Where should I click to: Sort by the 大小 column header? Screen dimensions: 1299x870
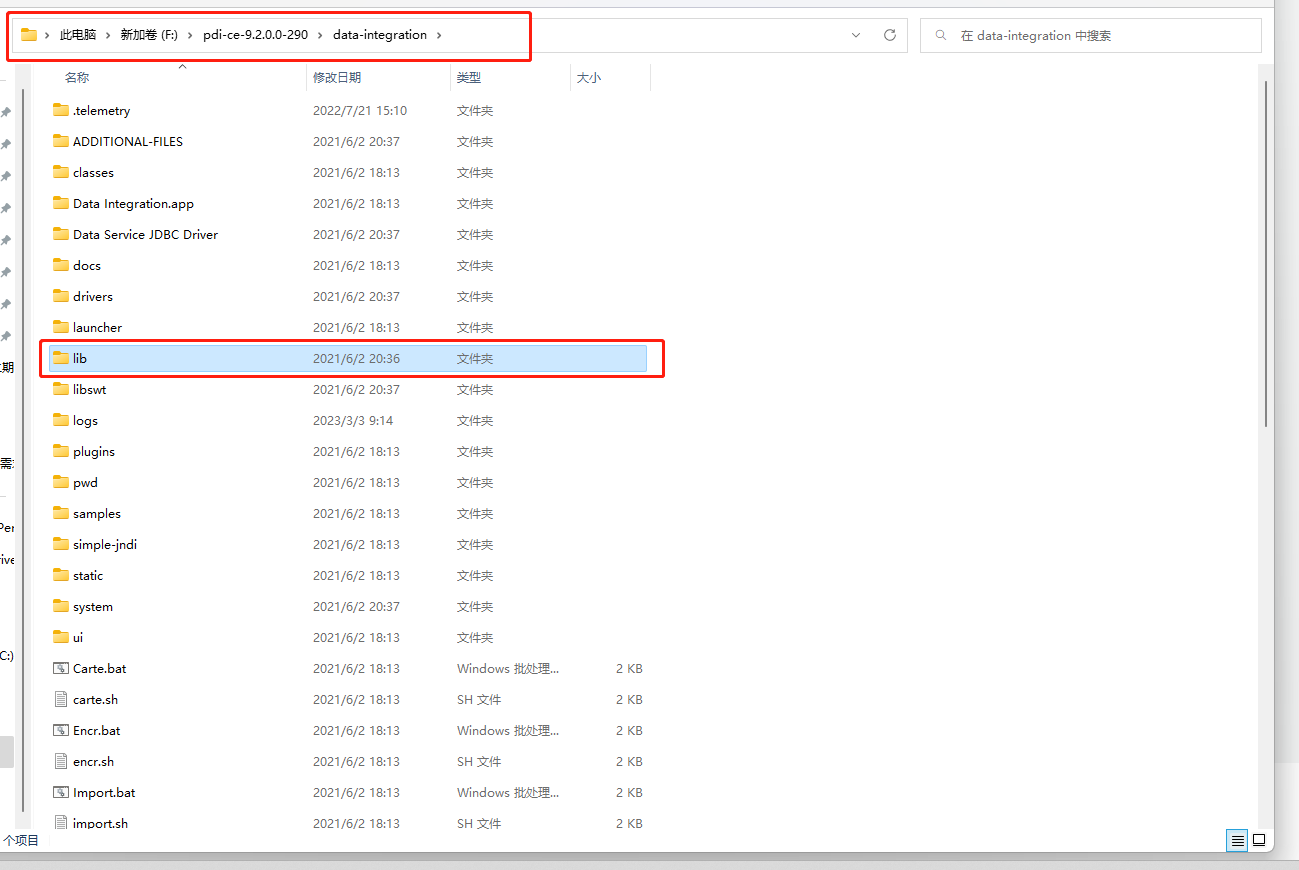click(589, 77)
